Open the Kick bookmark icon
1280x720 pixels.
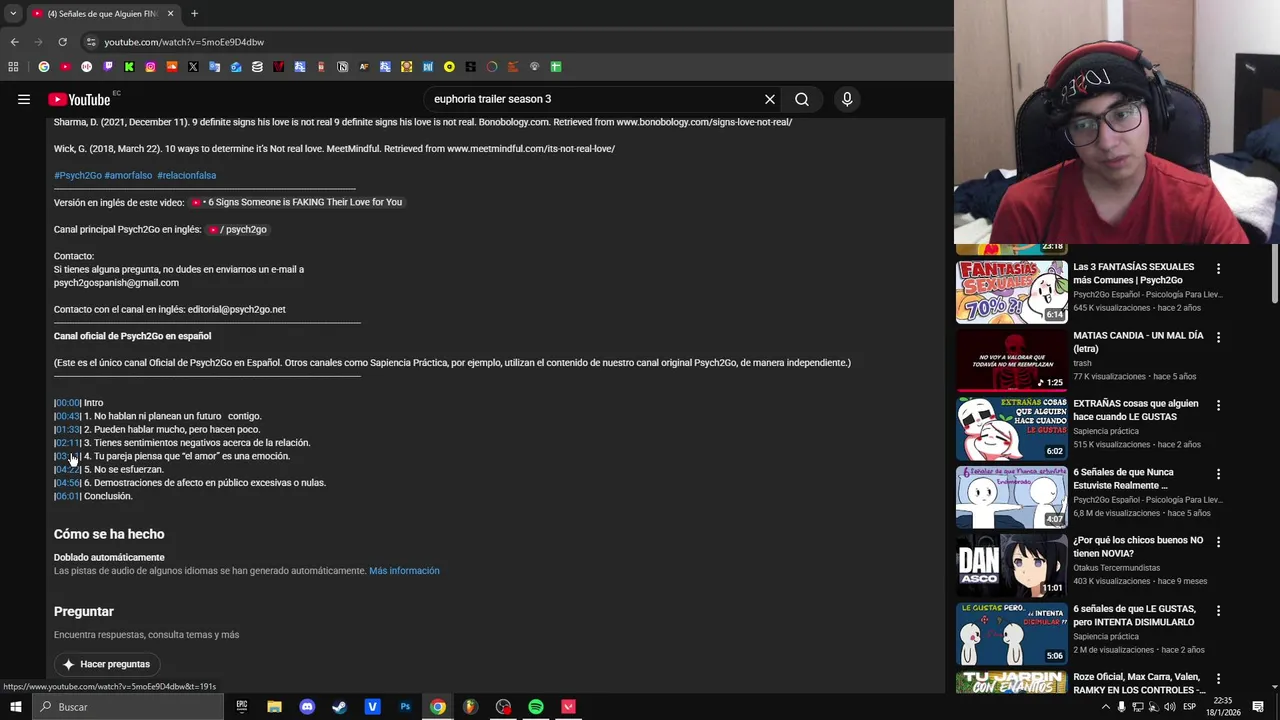click(x=129, y=67)
